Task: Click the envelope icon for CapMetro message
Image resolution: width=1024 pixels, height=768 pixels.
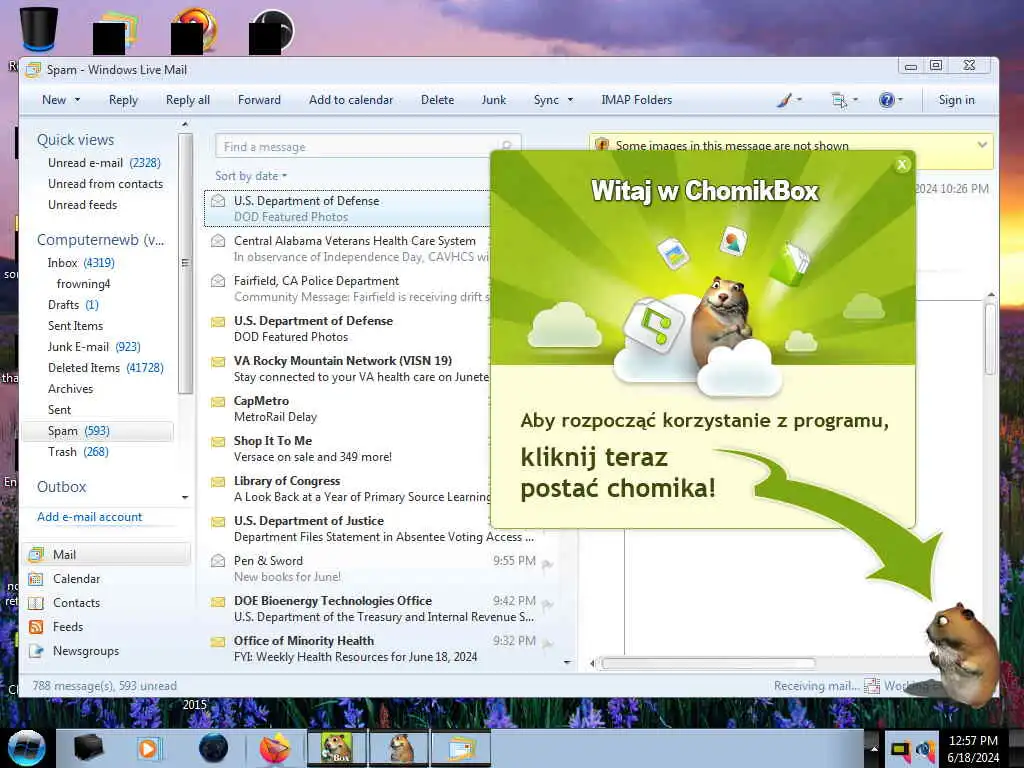Action: [x=218, y=402]
